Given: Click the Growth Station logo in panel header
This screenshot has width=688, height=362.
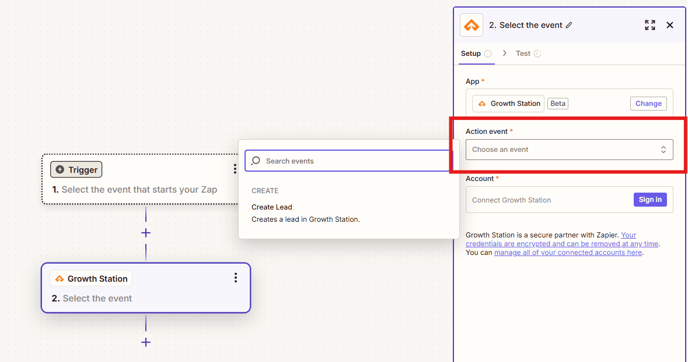Looking at the screenshot, I should 471,25.
